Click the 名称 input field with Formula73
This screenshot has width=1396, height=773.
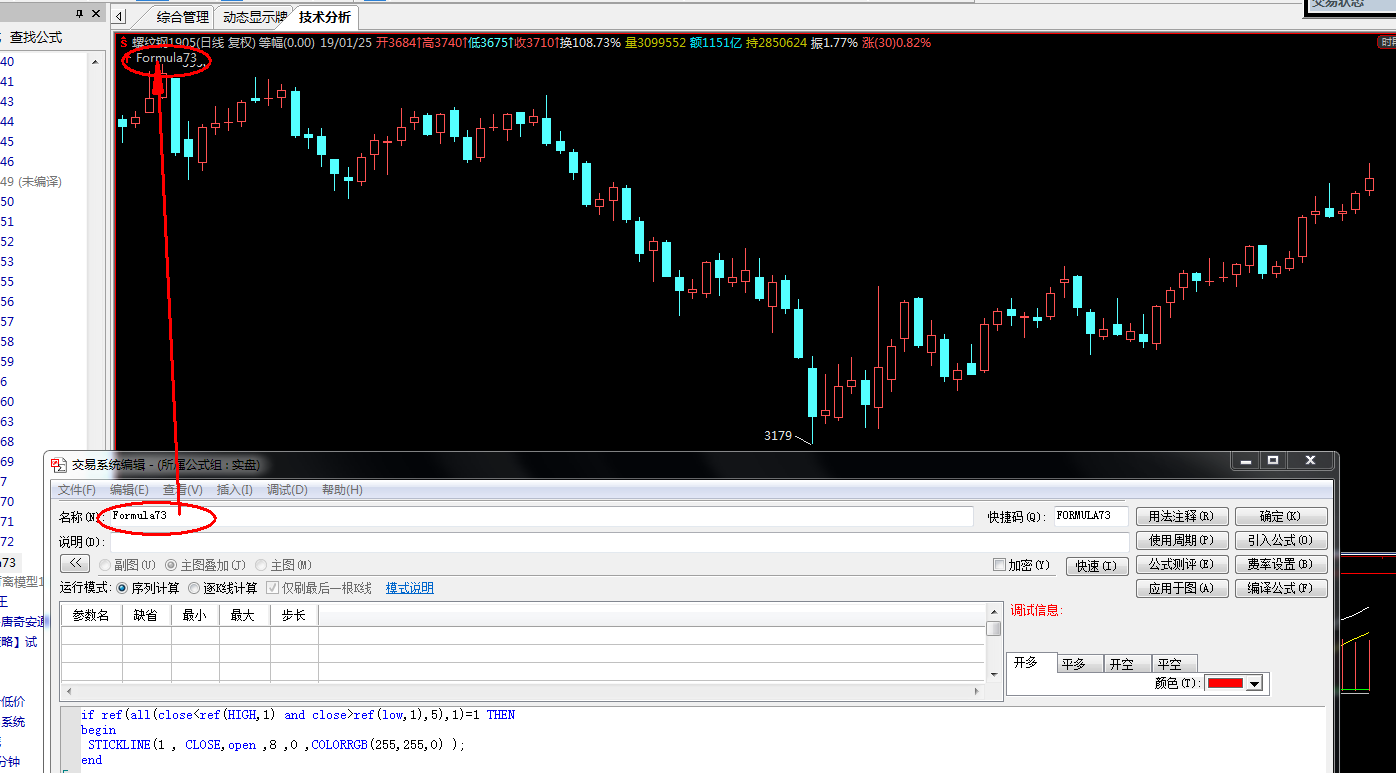[x=541, y=516]
